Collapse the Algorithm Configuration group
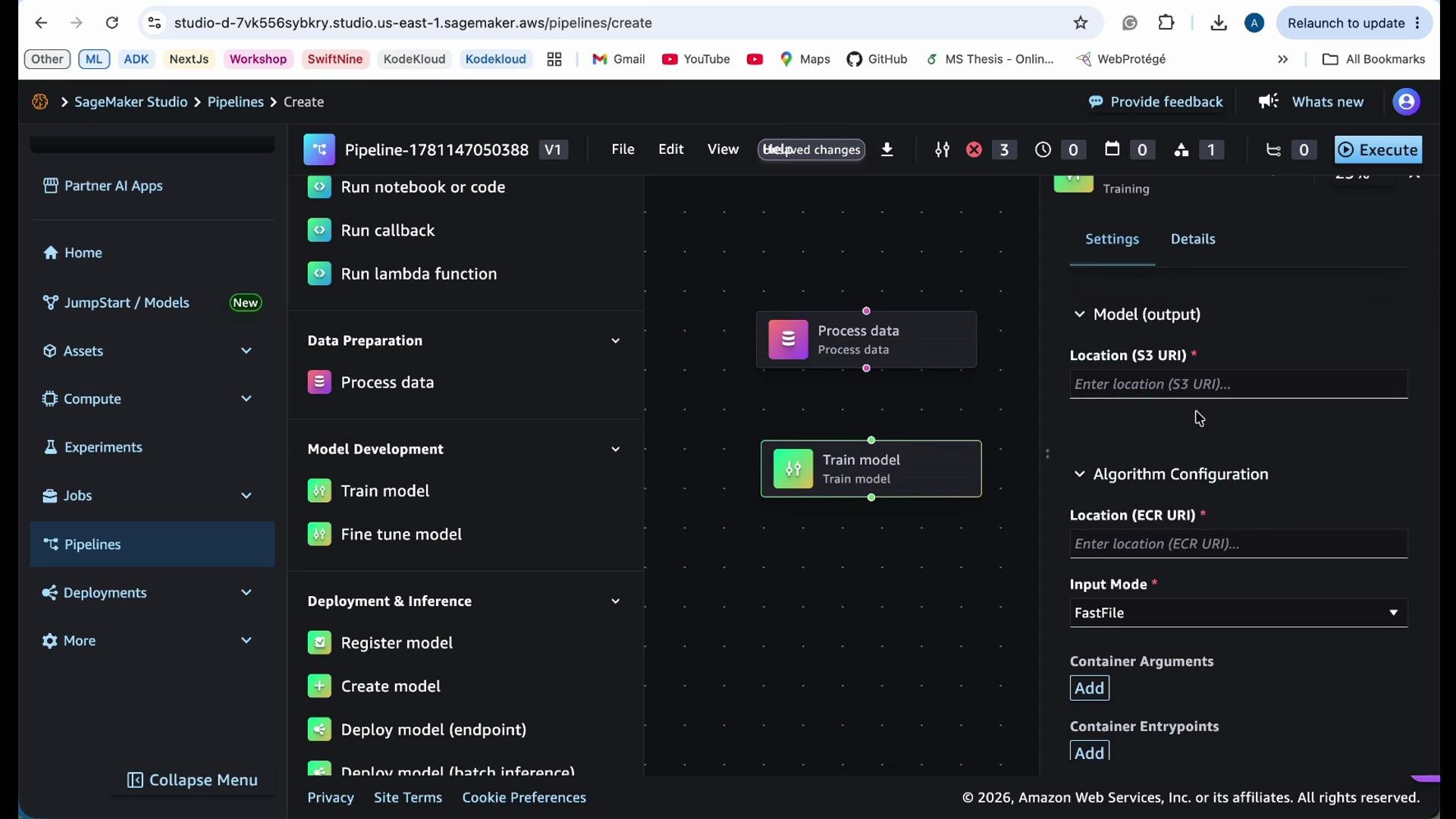1456x819 pixels. point(1079,475)
